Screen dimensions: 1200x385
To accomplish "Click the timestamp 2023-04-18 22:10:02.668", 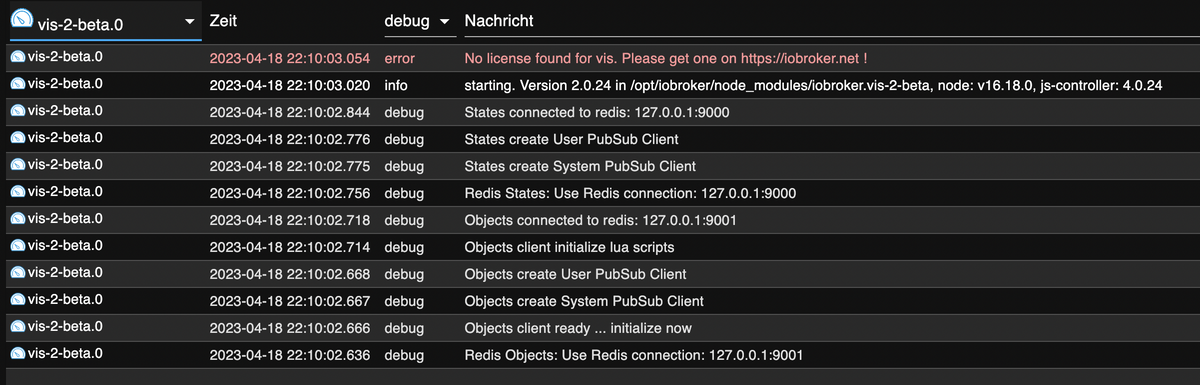I will click(290, 274).
